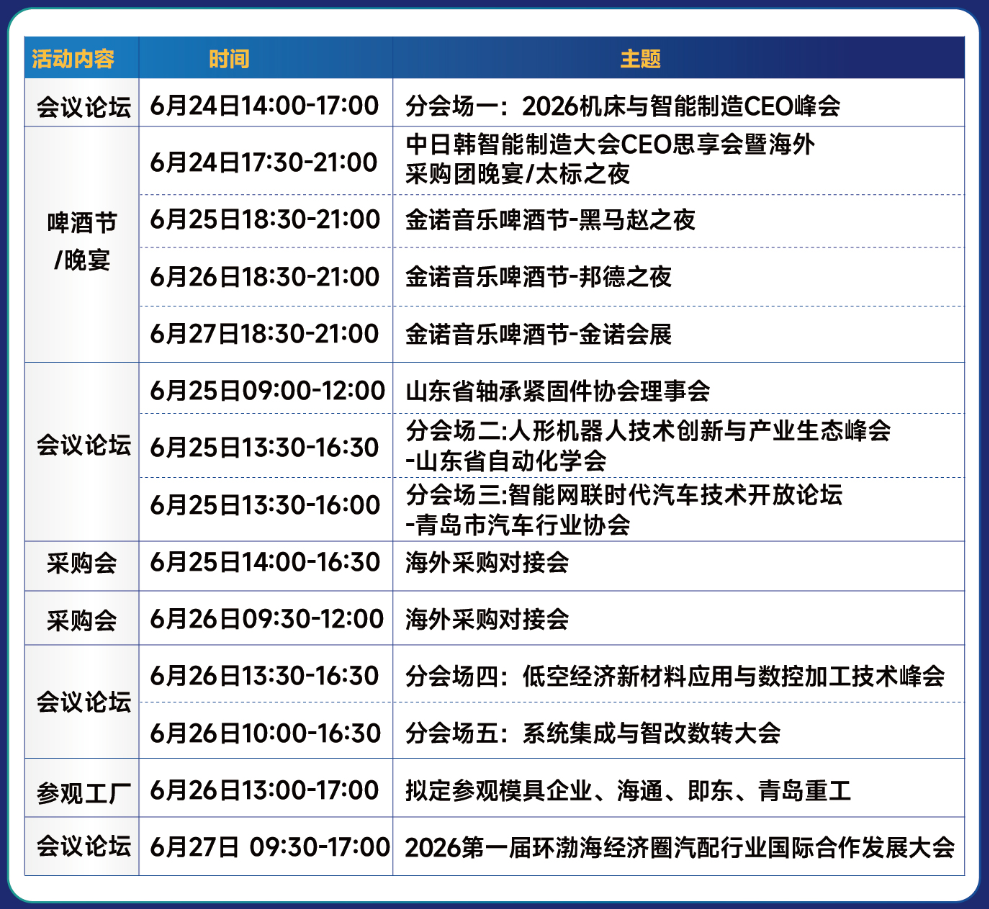Select the 6月26日09:30-12:00 time cell
The width and height of the screenshot is (989, 909).
tap(266, 618)
